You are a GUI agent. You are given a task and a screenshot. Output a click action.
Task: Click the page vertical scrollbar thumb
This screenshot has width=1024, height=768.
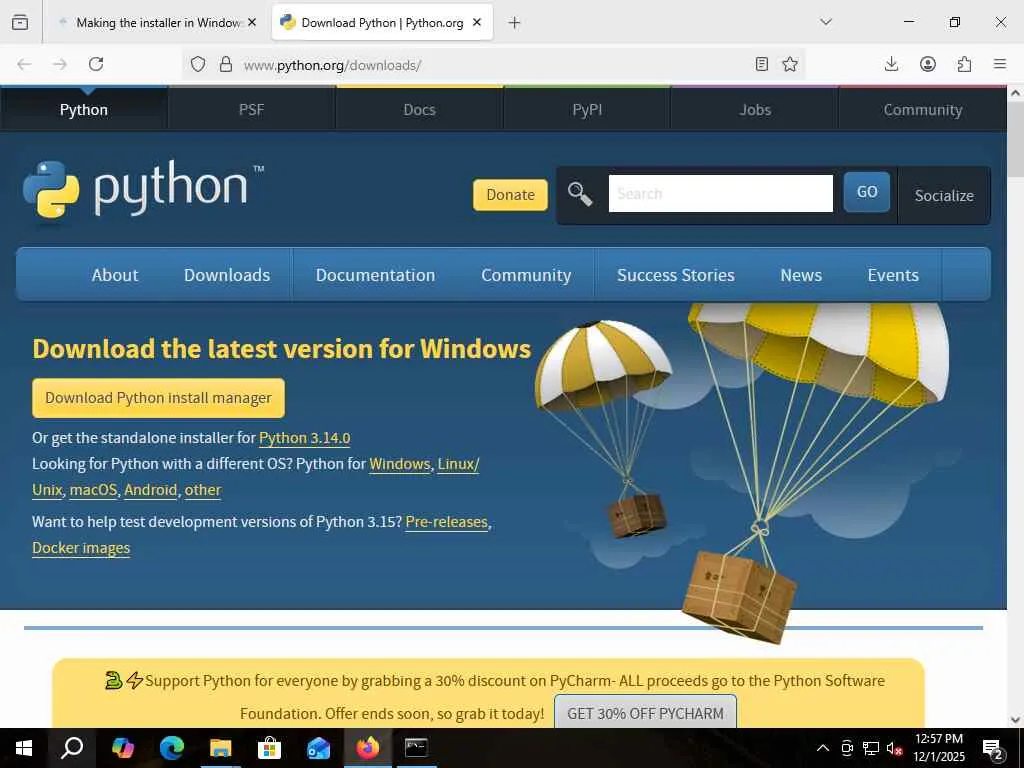coord(1016,140)
